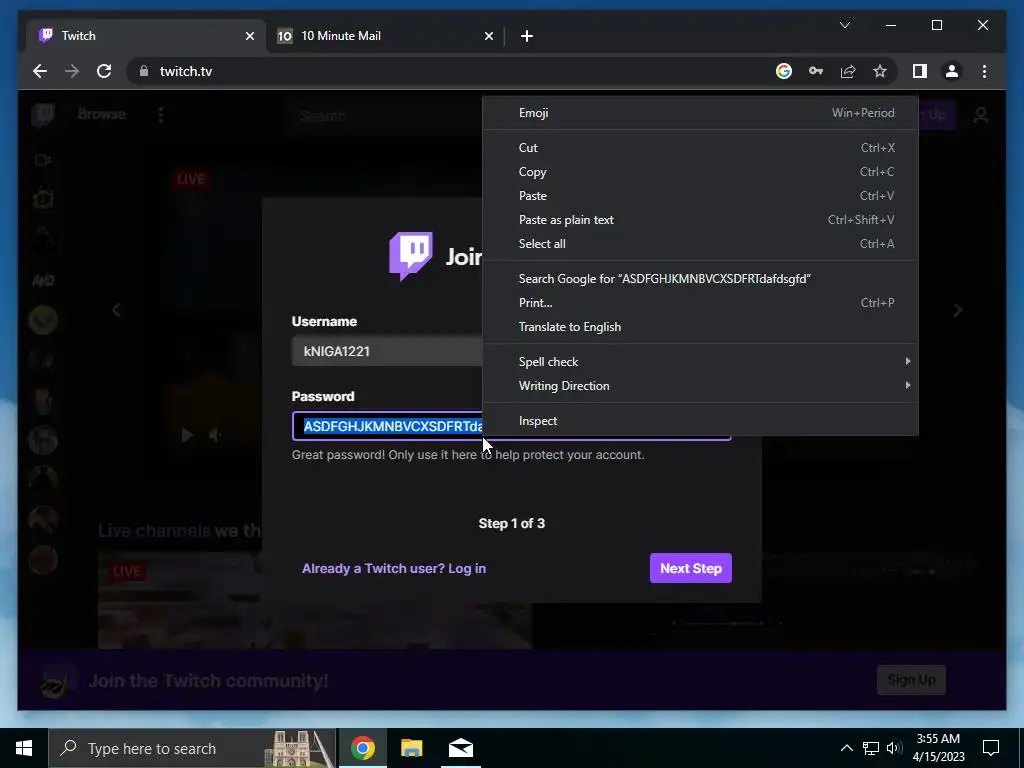Open the tab search chevron

(844, 25)
